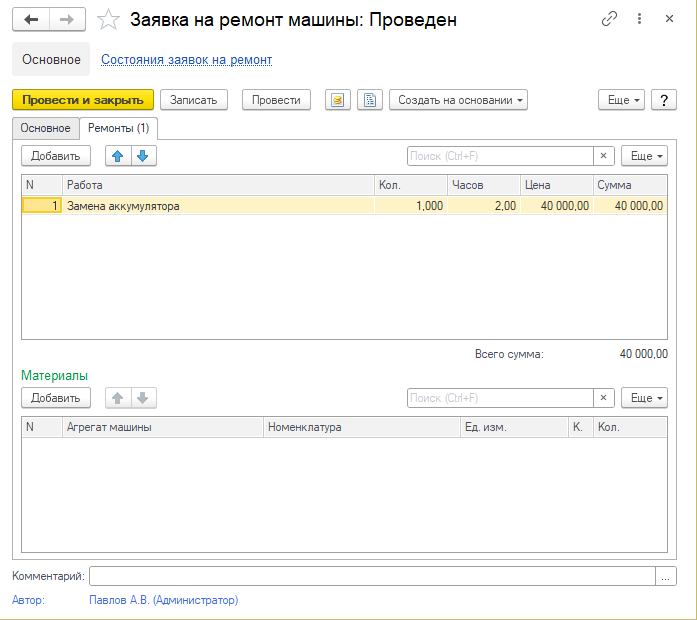Click the 'Сумма' column header

[x=630, y=185]
